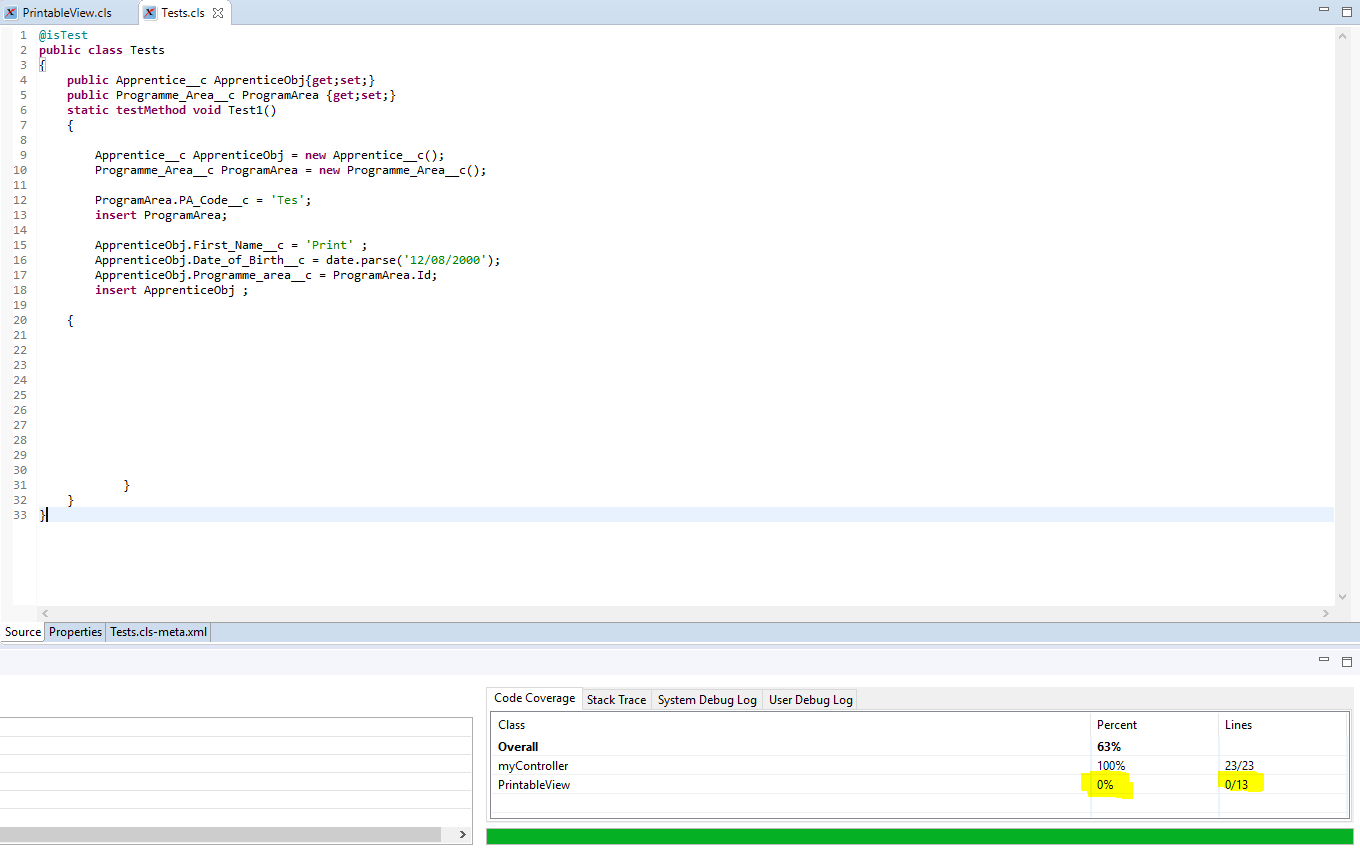1360x855 pixels.
Task: Click the @isTest annotation on line 1
Action: (63, 35)
